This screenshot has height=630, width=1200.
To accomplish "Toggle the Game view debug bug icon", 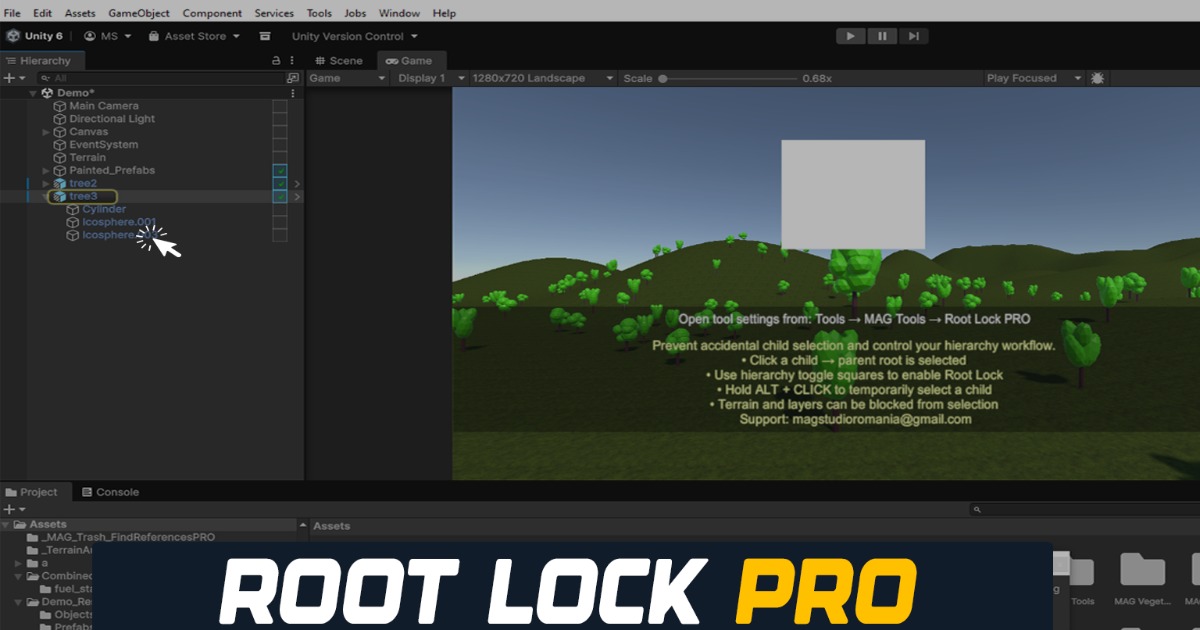I will pyautogui.click(x=1097, y=77).
